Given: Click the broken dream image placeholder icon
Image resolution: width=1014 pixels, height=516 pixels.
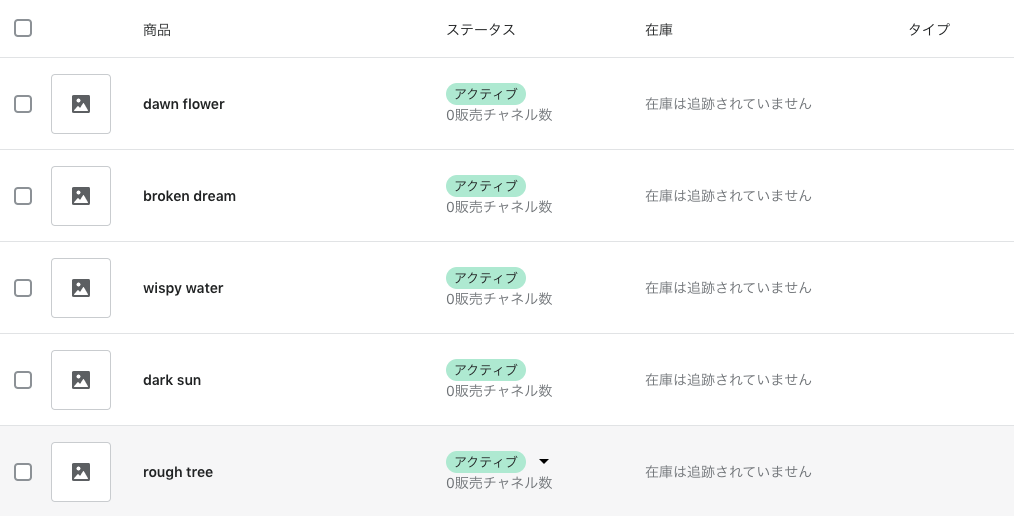Looking at the screenshot, I should 81,196.
